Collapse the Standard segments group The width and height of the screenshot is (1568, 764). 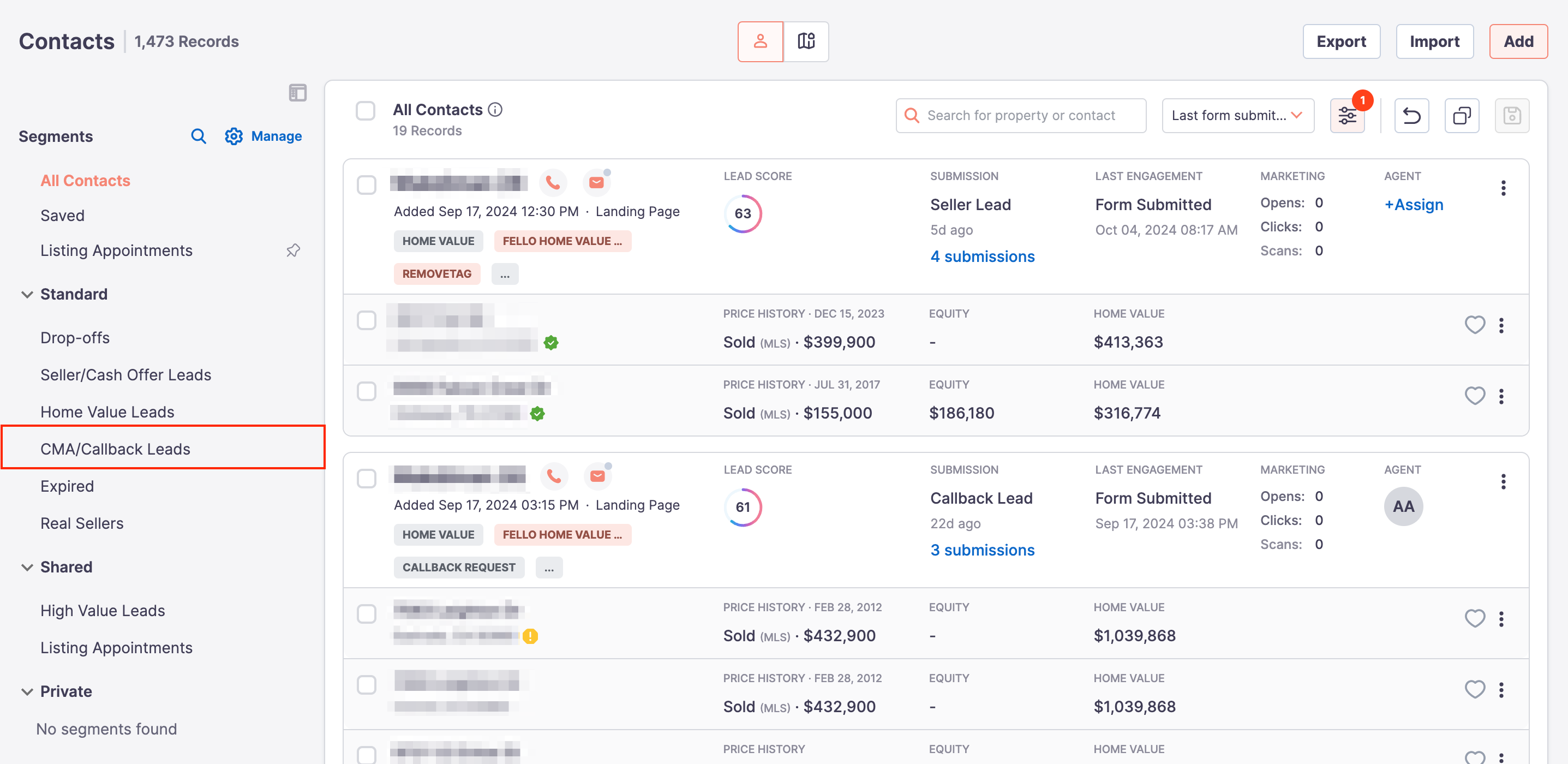27,294
